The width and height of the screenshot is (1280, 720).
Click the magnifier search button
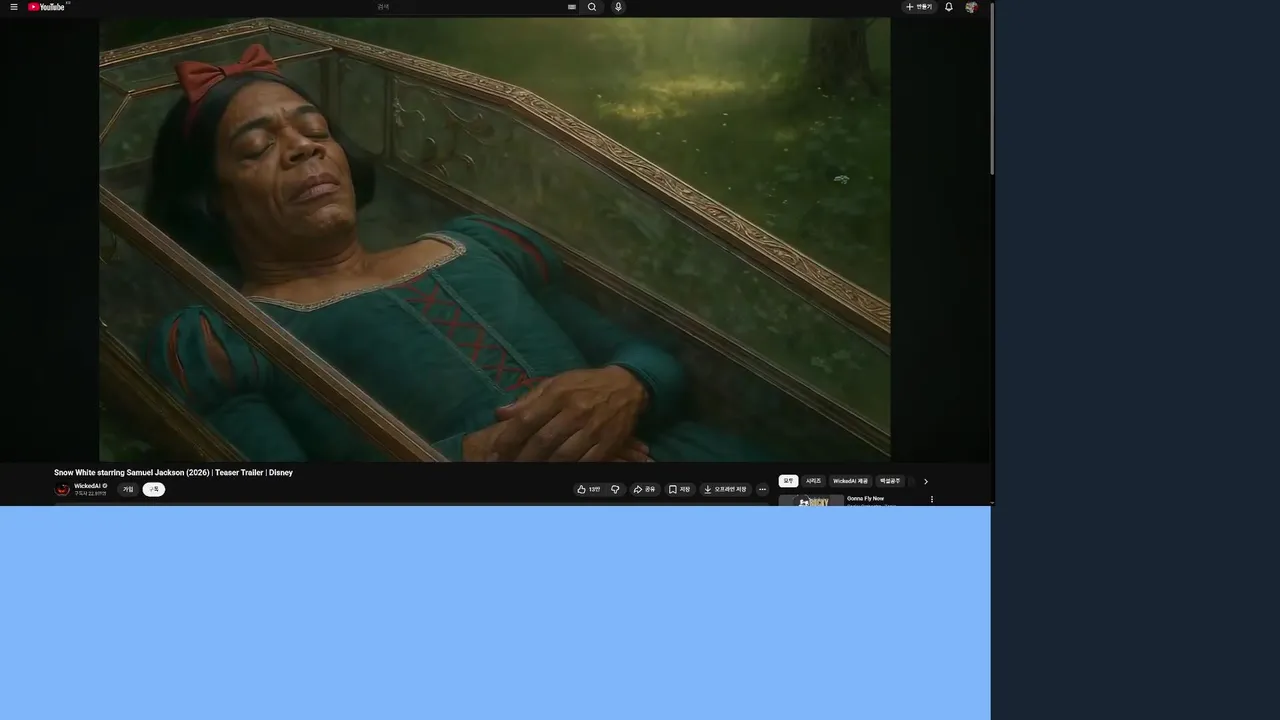click(592, 7)
